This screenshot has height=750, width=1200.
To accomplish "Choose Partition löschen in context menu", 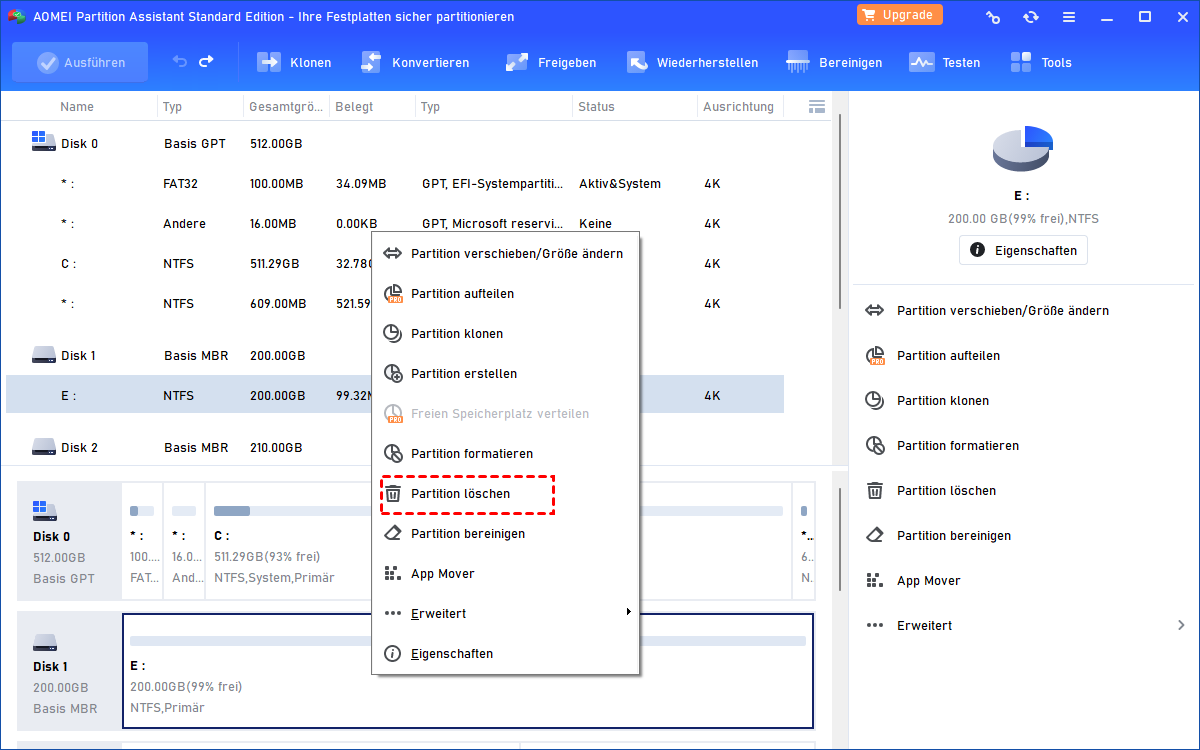I will pyautogui.click(x=505, y=494).
